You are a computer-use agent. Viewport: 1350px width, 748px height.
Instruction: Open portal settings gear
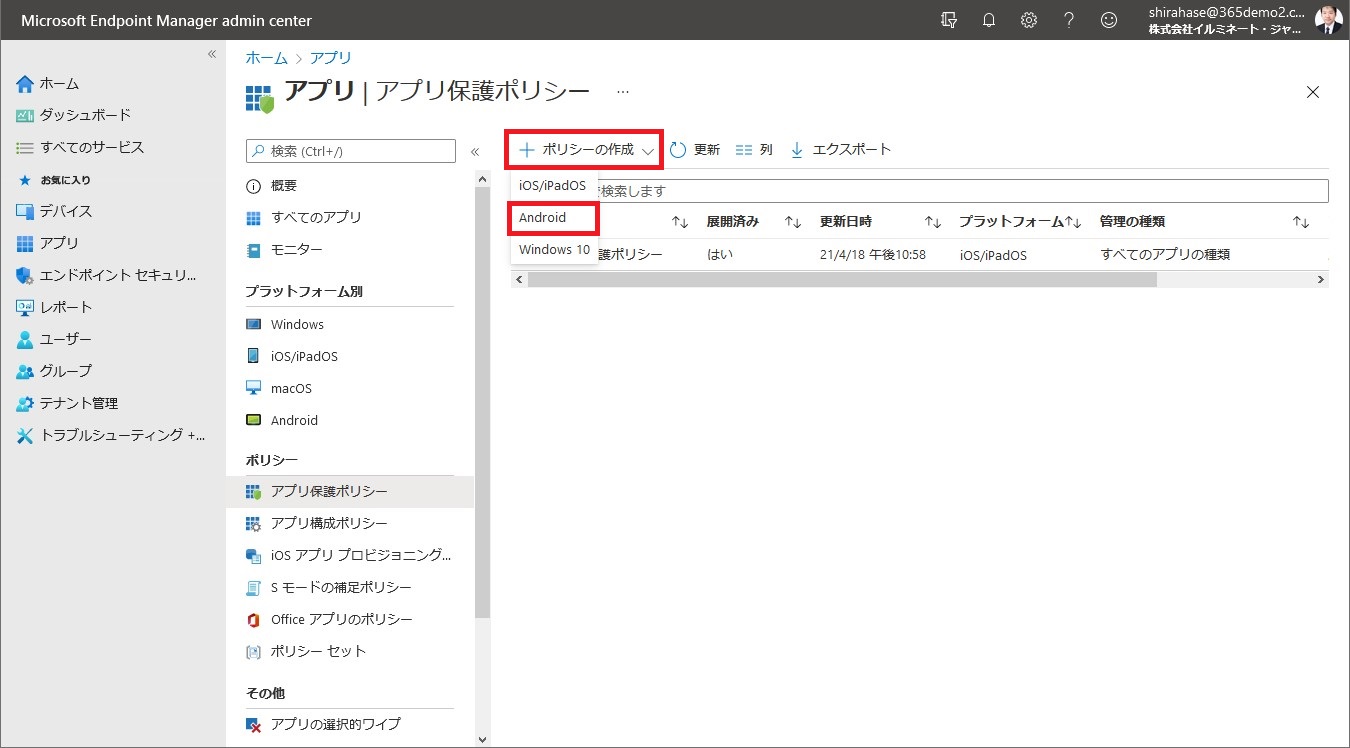coord(1028,20)
